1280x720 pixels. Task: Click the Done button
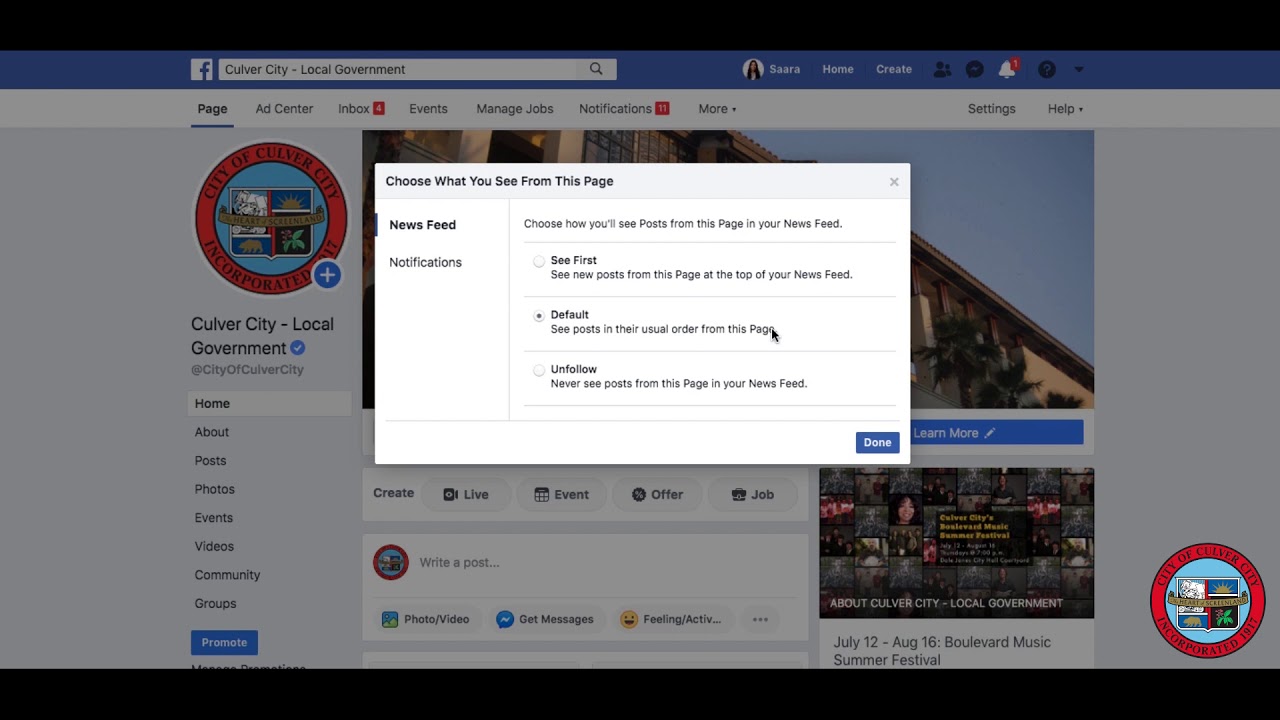point(877,443)
